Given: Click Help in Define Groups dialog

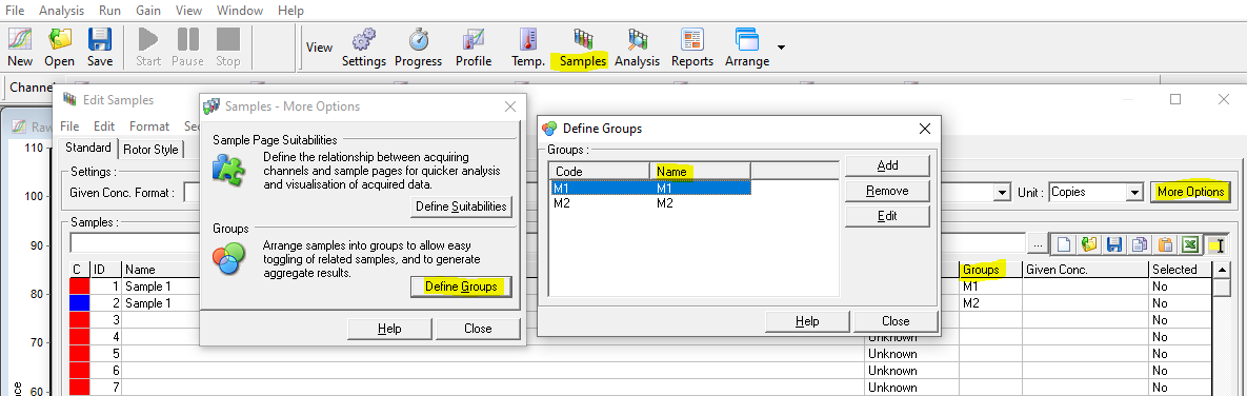Looking at the screenshot, I should tap(807, 321).
